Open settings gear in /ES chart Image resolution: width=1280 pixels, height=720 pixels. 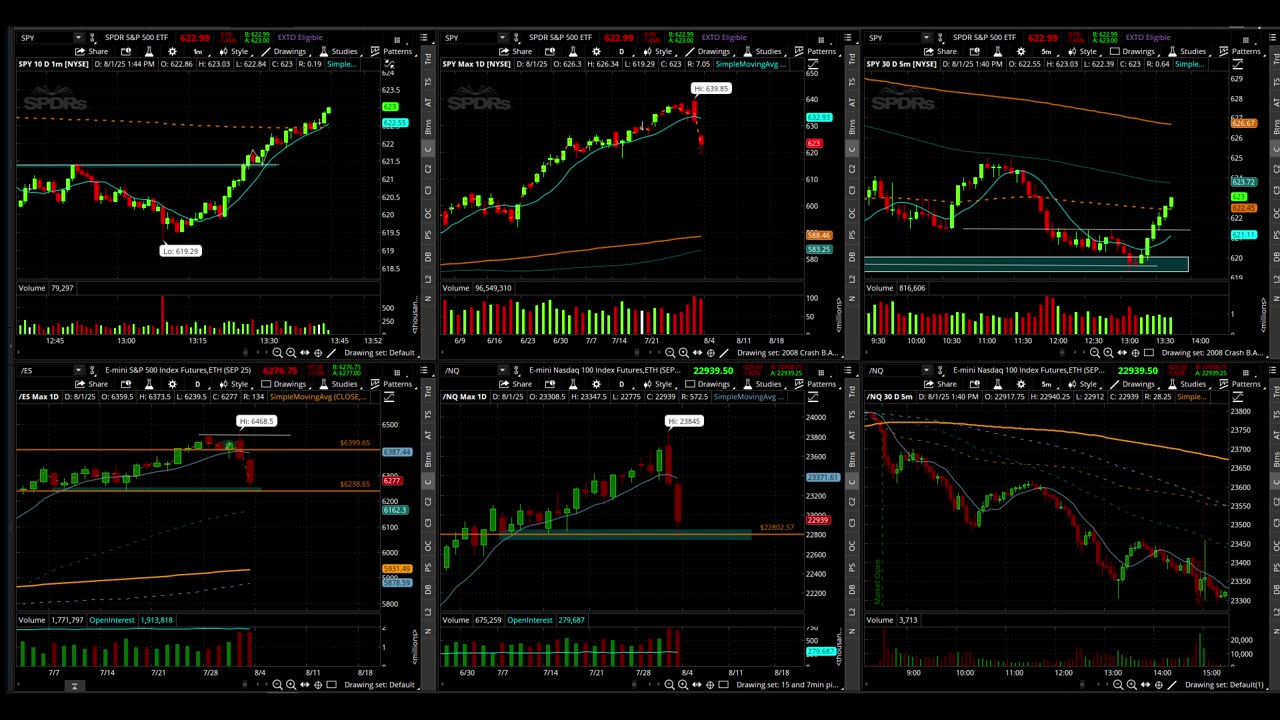click(x=172, y=384)
